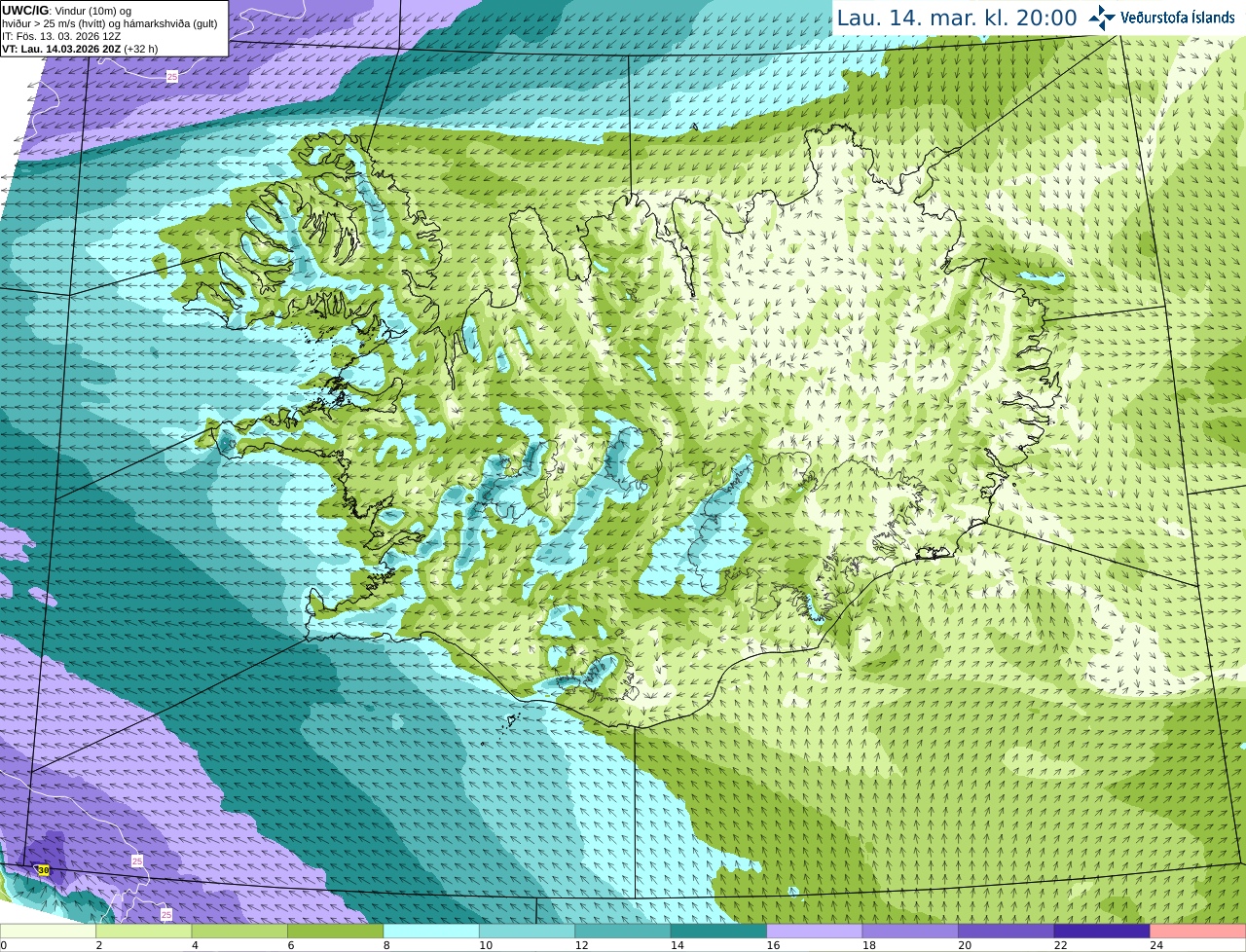Click the legend value 14
The image size is (1246, 952).
tap(678, 945)
